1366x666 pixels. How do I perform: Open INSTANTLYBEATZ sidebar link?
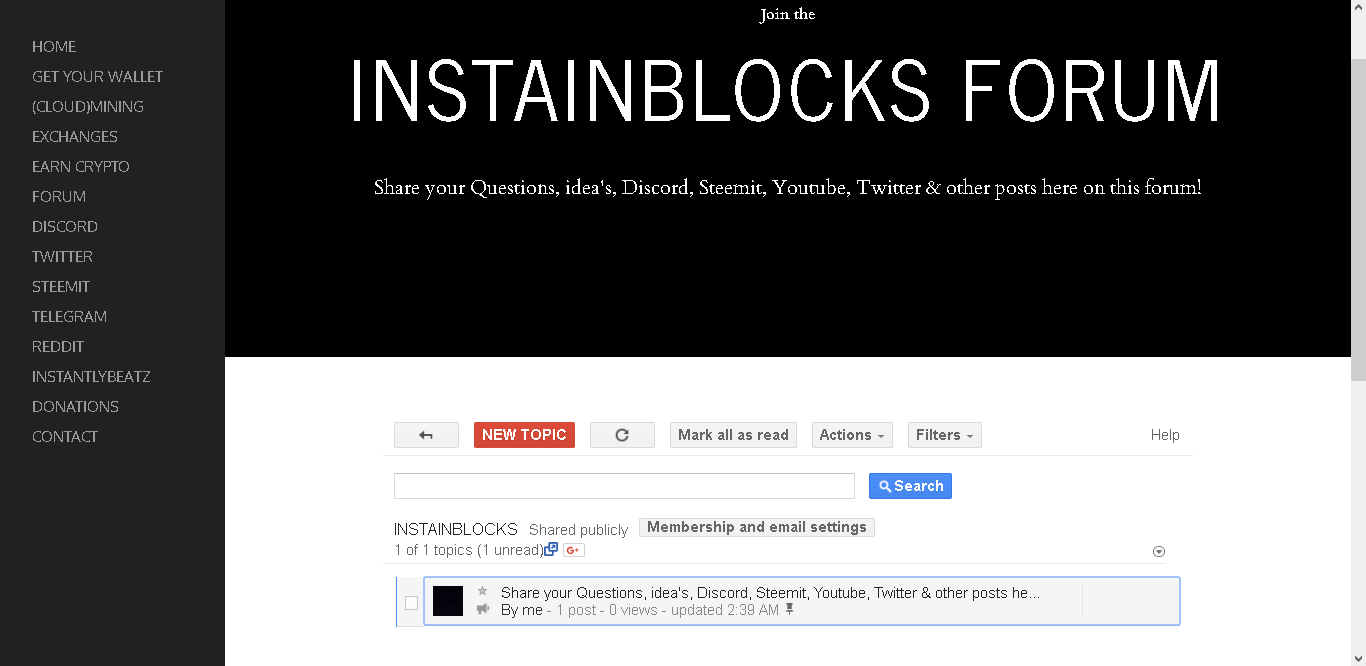point(91,377)
